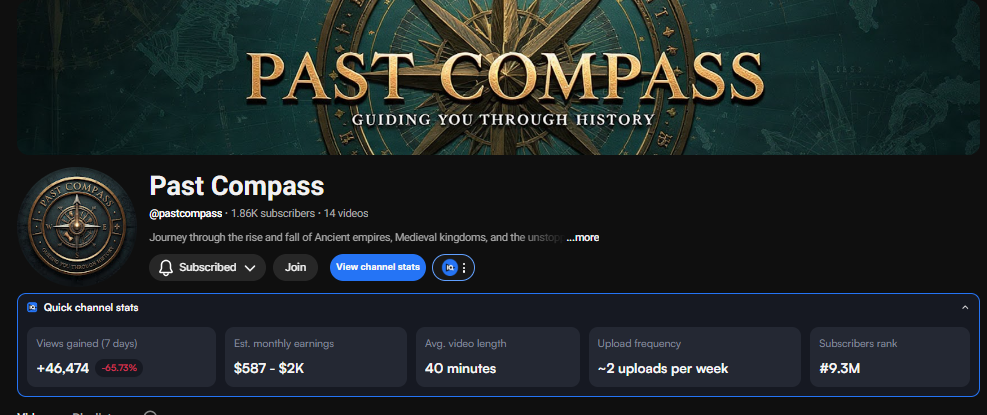This screenshot has height=415, width=987.
Task: Click the Past Compass channel avatar
Action: point(77,226)
